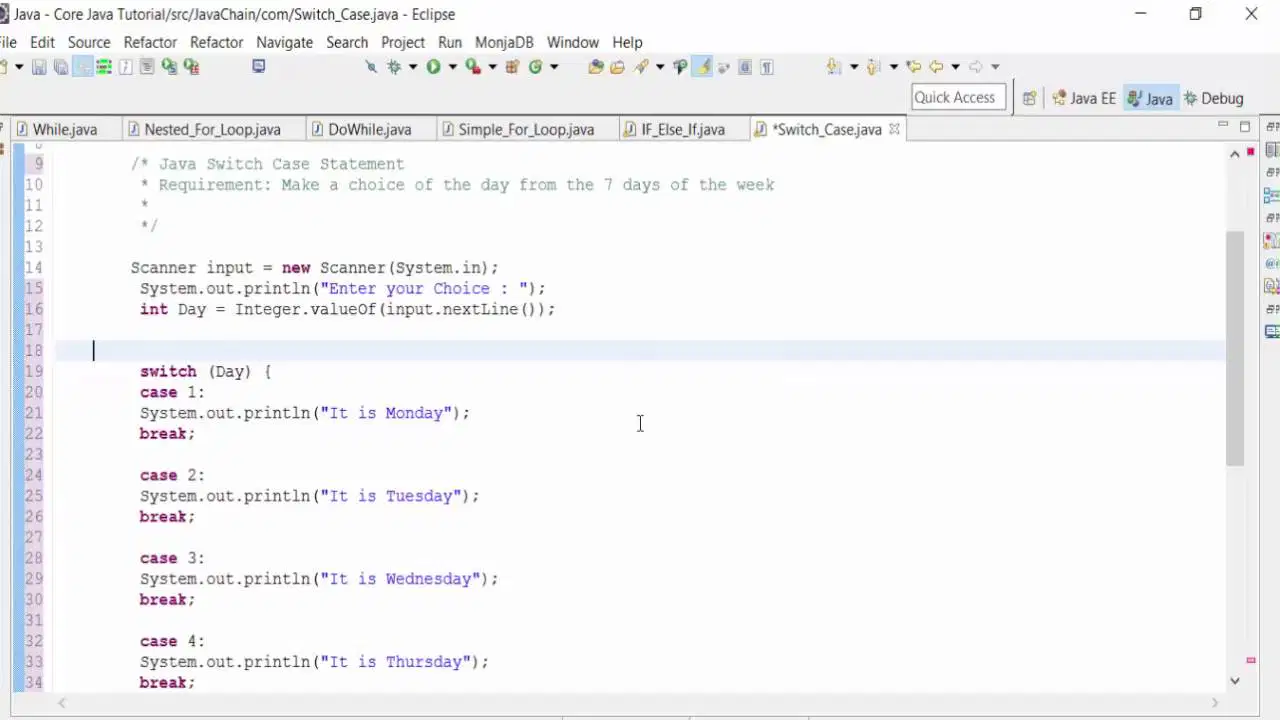1280x720 pixels.
Task: Click the Debug bug icon in toolbar
Action: [395, 67]
